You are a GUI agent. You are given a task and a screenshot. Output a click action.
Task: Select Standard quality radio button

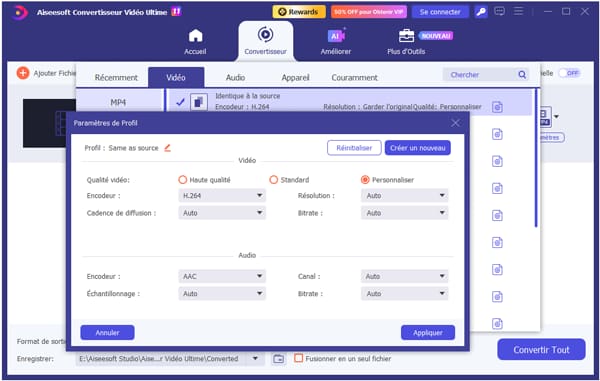(x=274, y=180)
